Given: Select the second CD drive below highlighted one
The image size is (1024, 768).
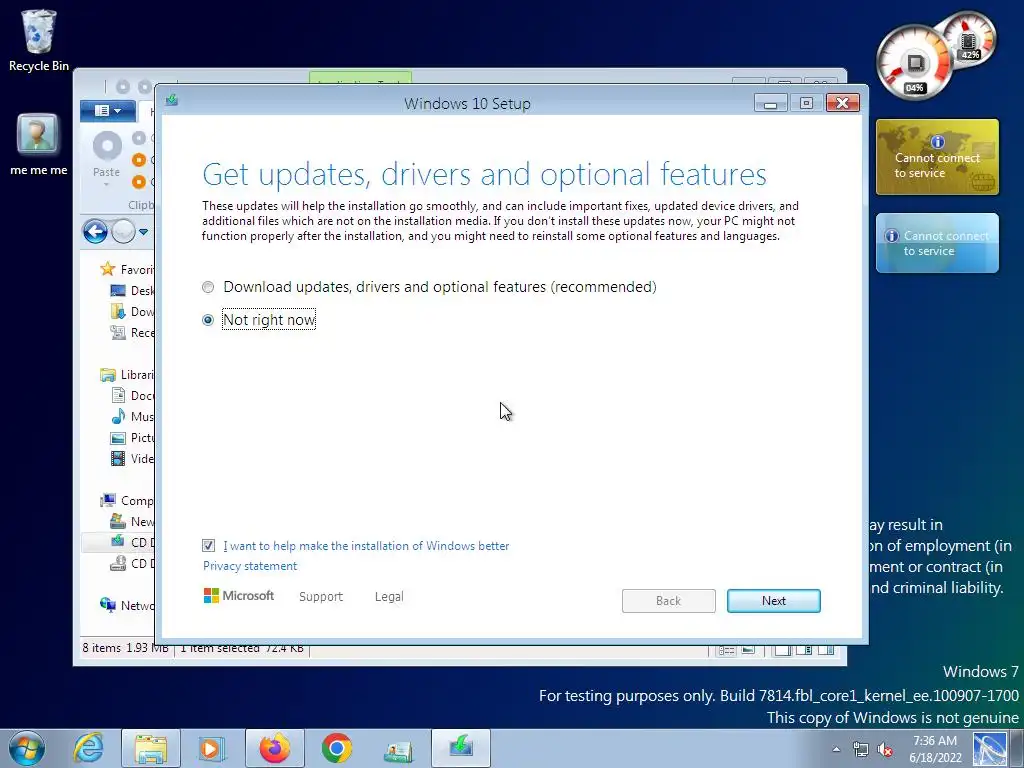Looking at the screenshot, I should point(133,563).
